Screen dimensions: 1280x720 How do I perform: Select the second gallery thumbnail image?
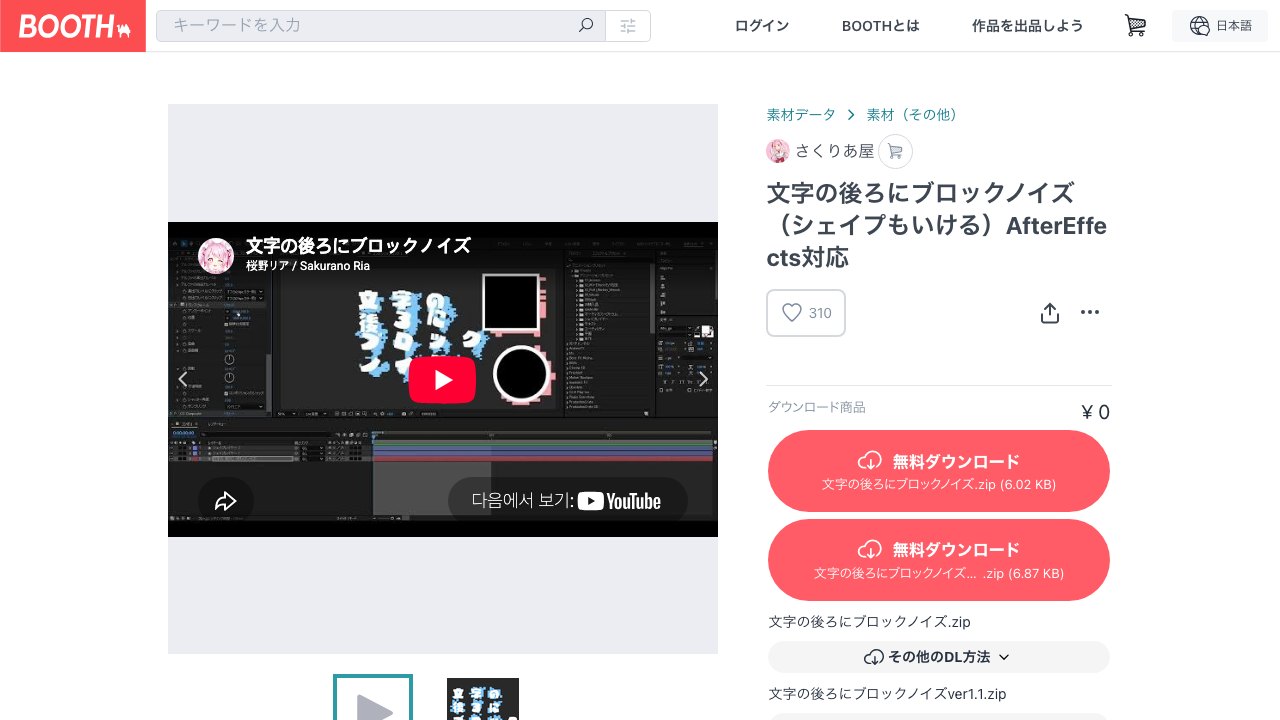tap(483, 699)
